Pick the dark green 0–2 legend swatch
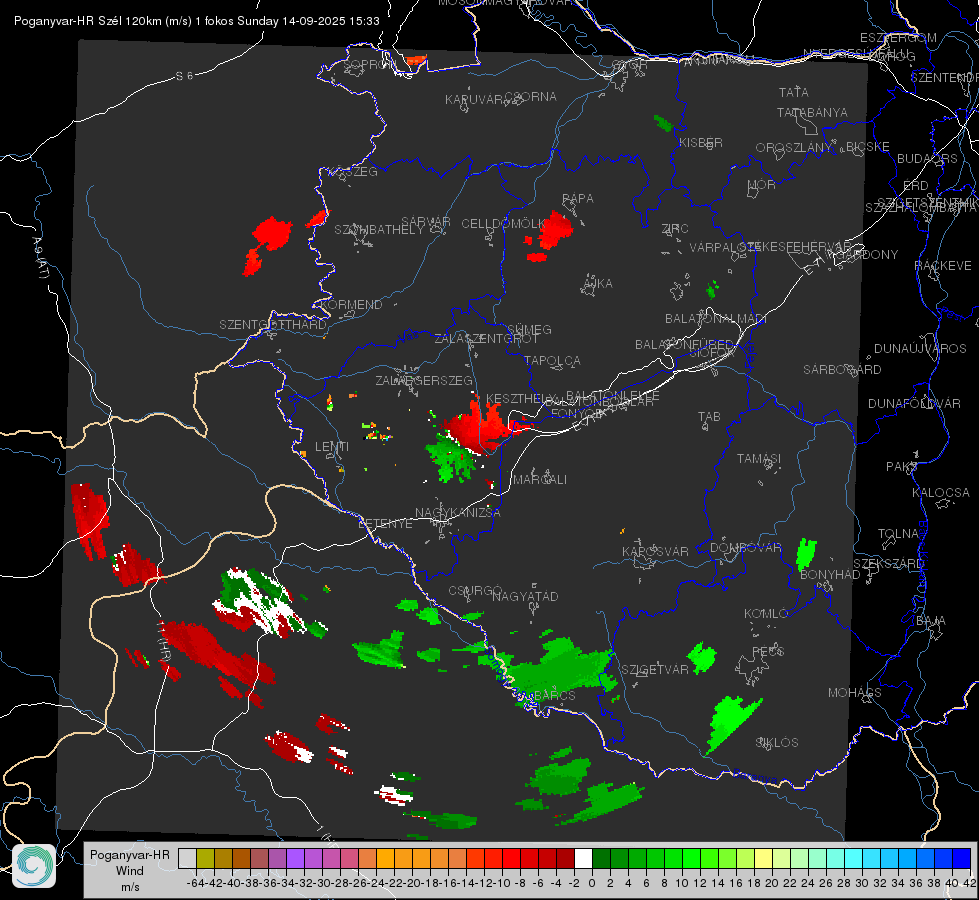The width and height of the screenshot is (979, 900). 601,858
